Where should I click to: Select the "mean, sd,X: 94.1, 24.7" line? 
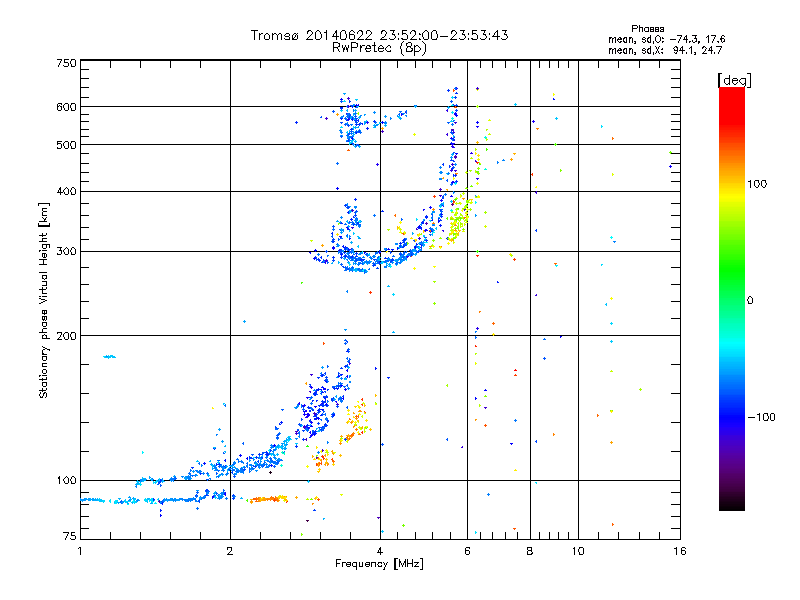665,50
